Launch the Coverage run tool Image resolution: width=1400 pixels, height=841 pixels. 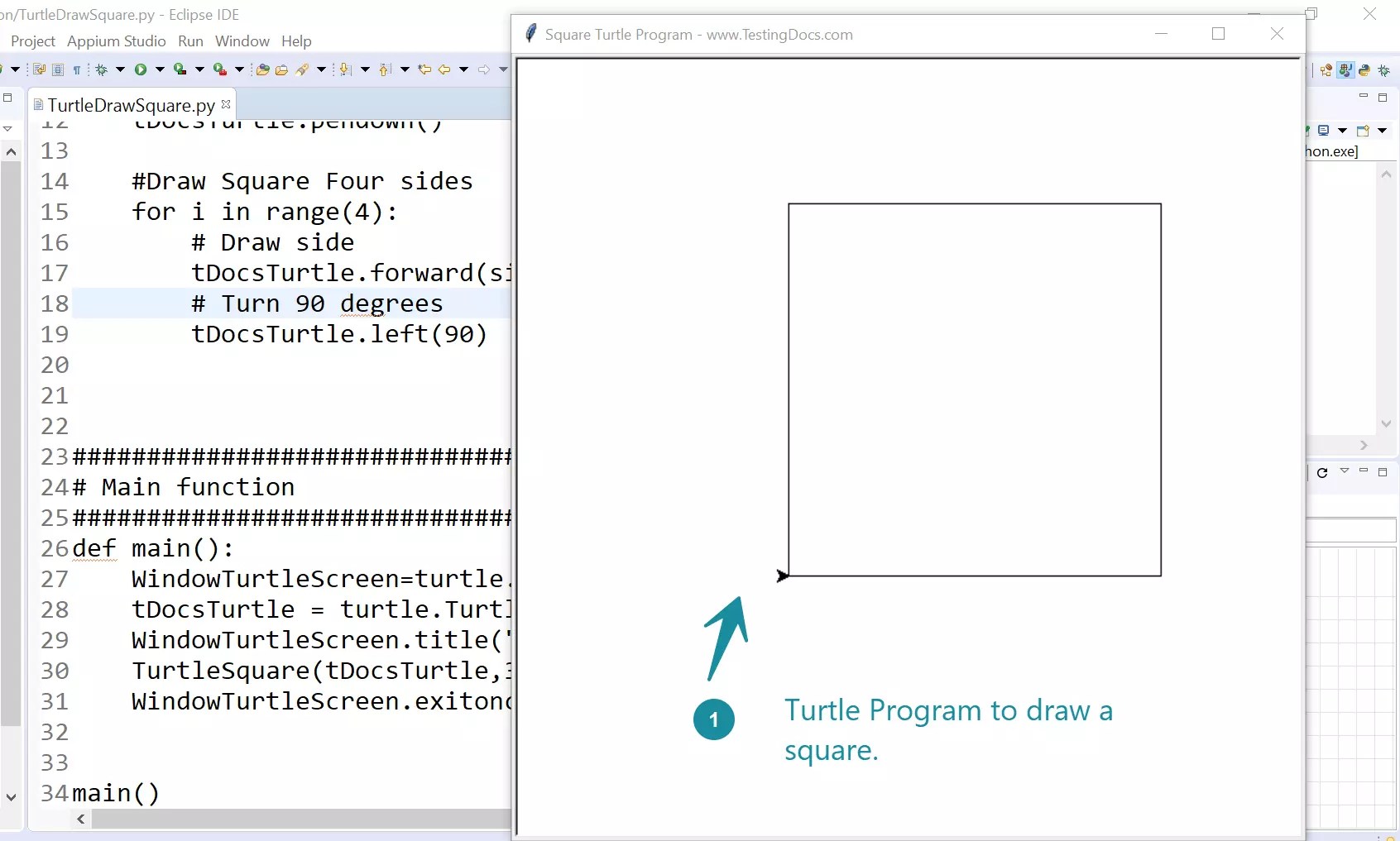point(183,70)
